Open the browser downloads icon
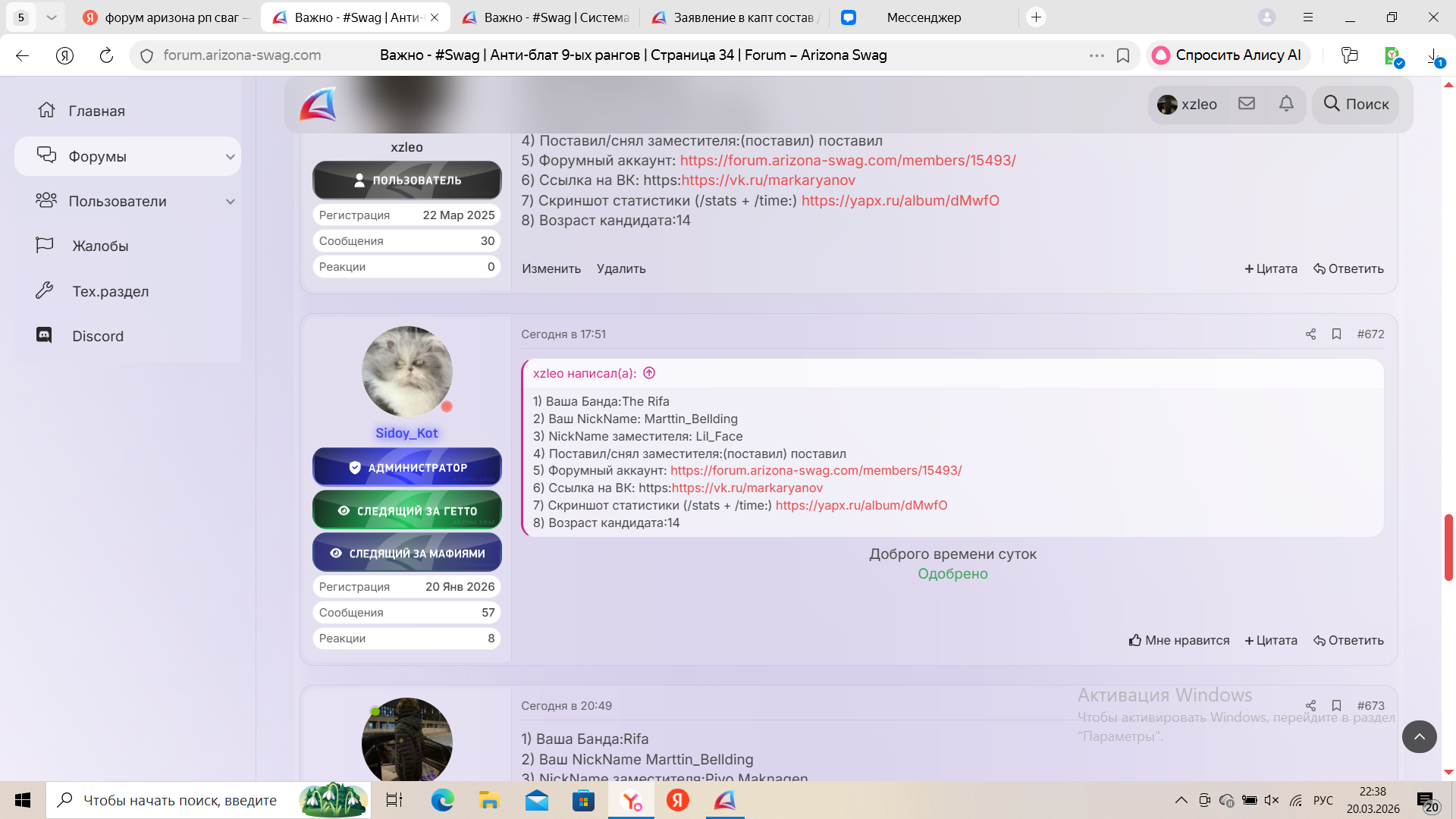 point(1434,55)
